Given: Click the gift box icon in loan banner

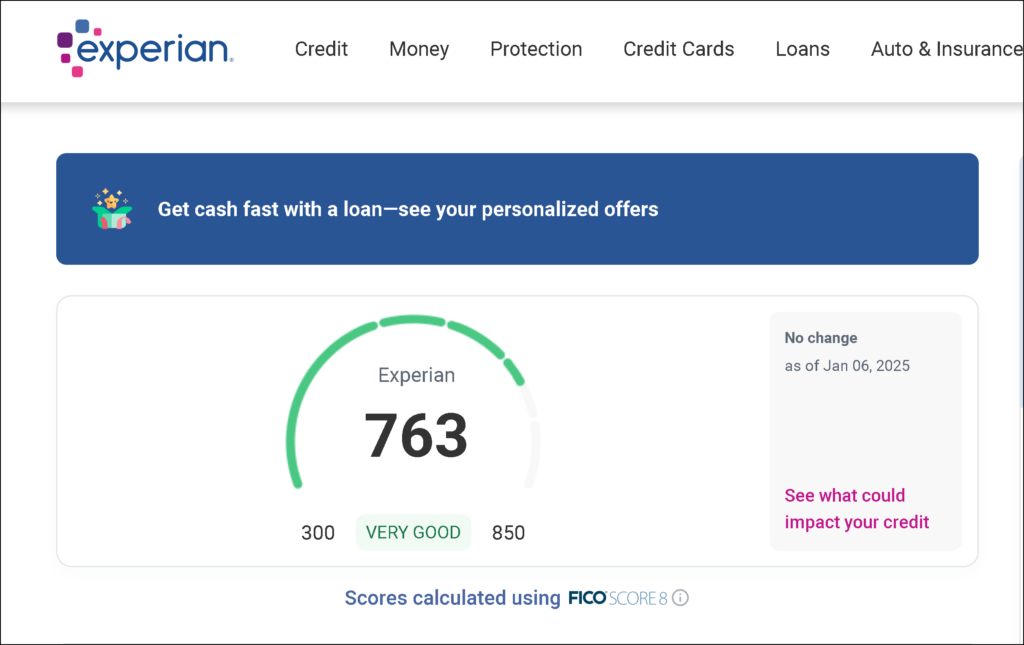Looking at the screenshot, I should tap(111, 209).
